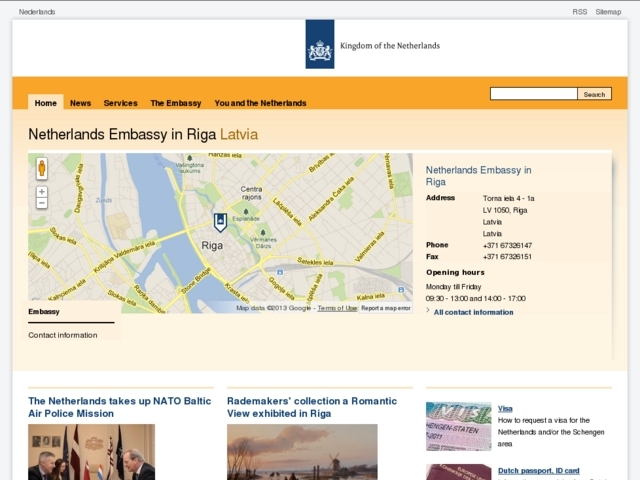Click the Dutch passport thumbnail image
The height and width of the screenshot is (480, 640).
click(x=458, y=472)
